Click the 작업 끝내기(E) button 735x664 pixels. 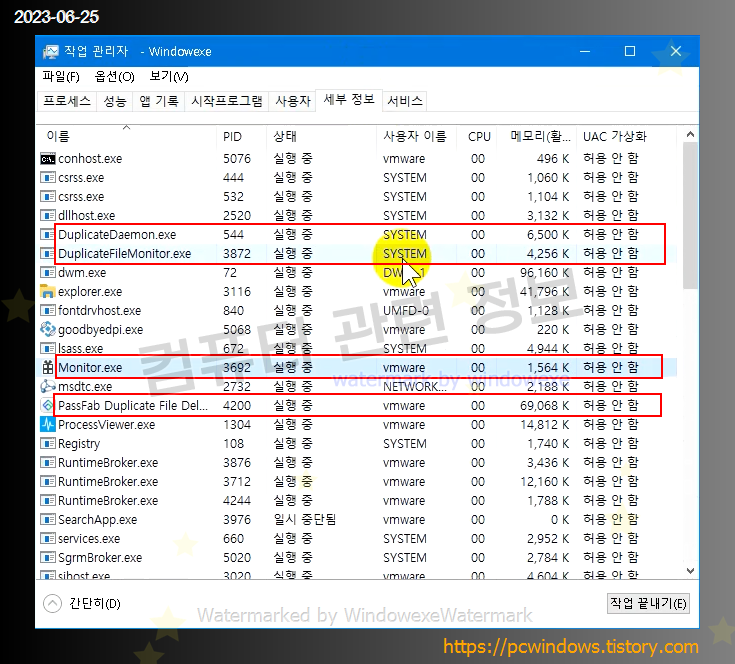pos(648,604)
